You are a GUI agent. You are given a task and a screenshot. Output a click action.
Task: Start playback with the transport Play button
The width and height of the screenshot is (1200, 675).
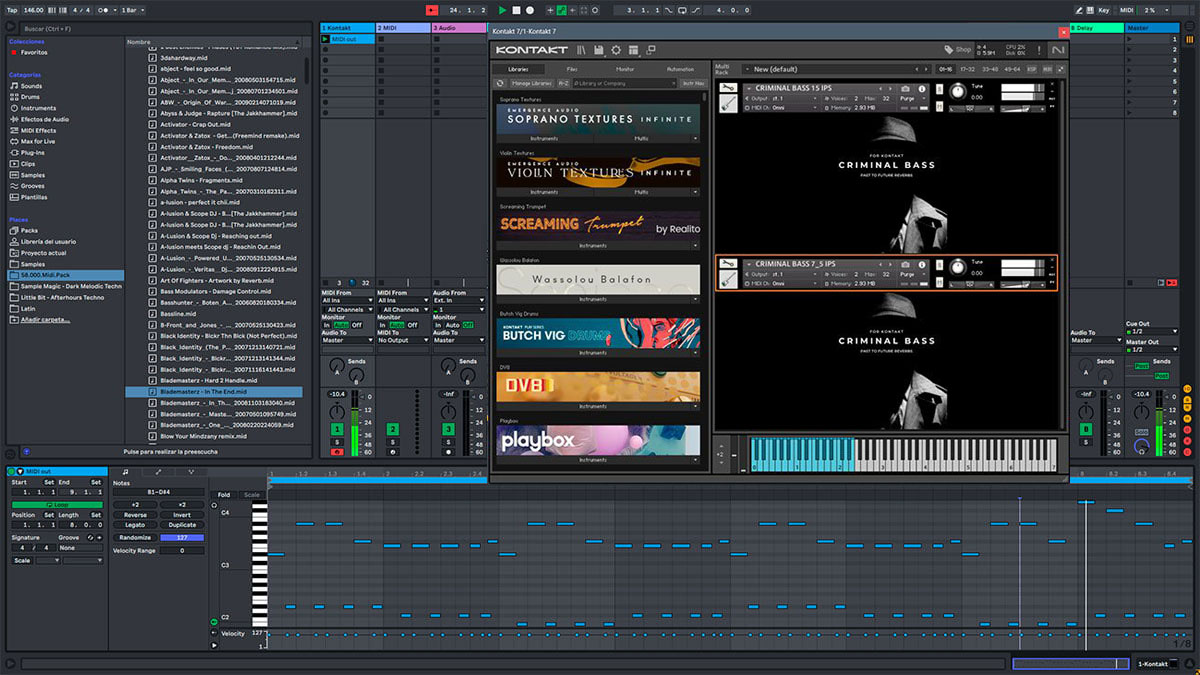pyautogui.click(x=502, y=10)
